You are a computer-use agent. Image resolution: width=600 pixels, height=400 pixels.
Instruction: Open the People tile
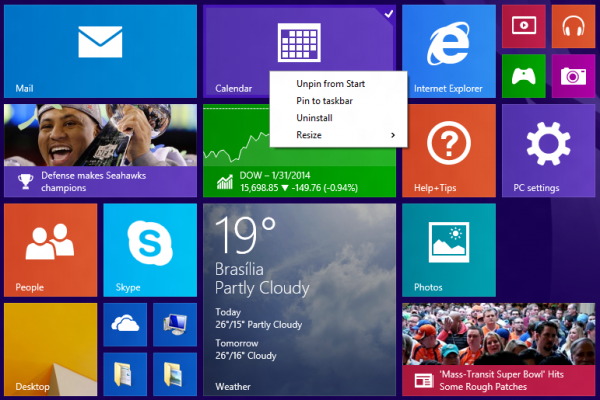click(51, 250)
